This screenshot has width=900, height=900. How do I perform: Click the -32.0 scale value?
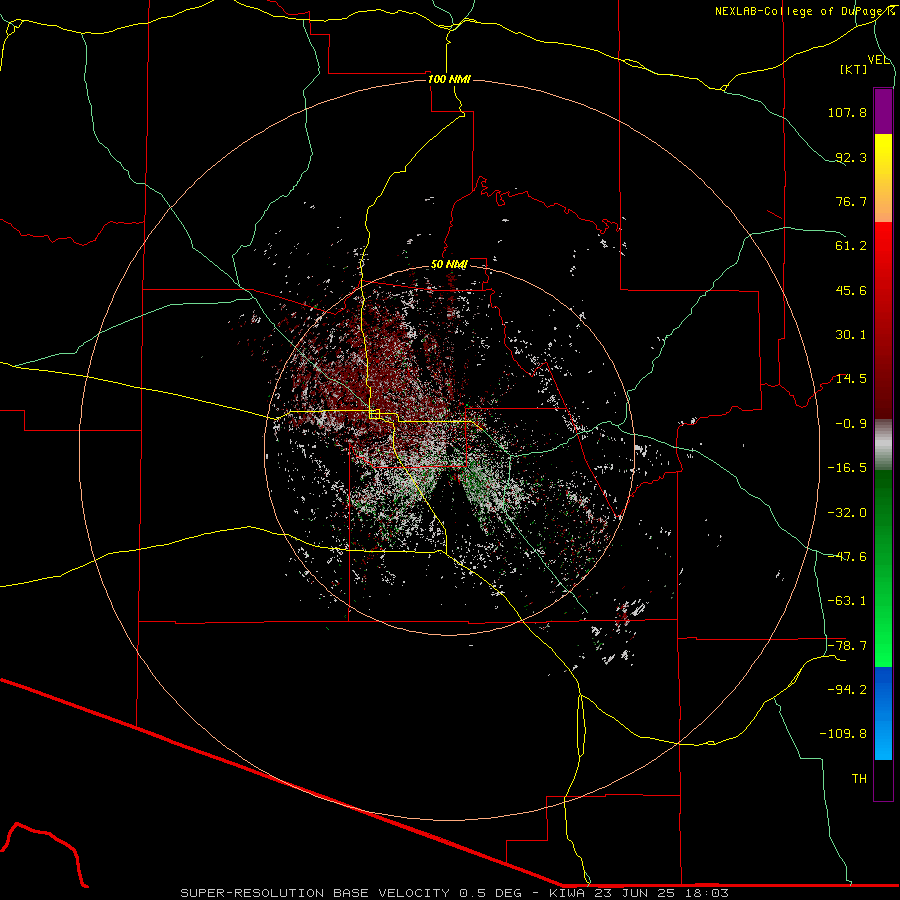point(847,513)
